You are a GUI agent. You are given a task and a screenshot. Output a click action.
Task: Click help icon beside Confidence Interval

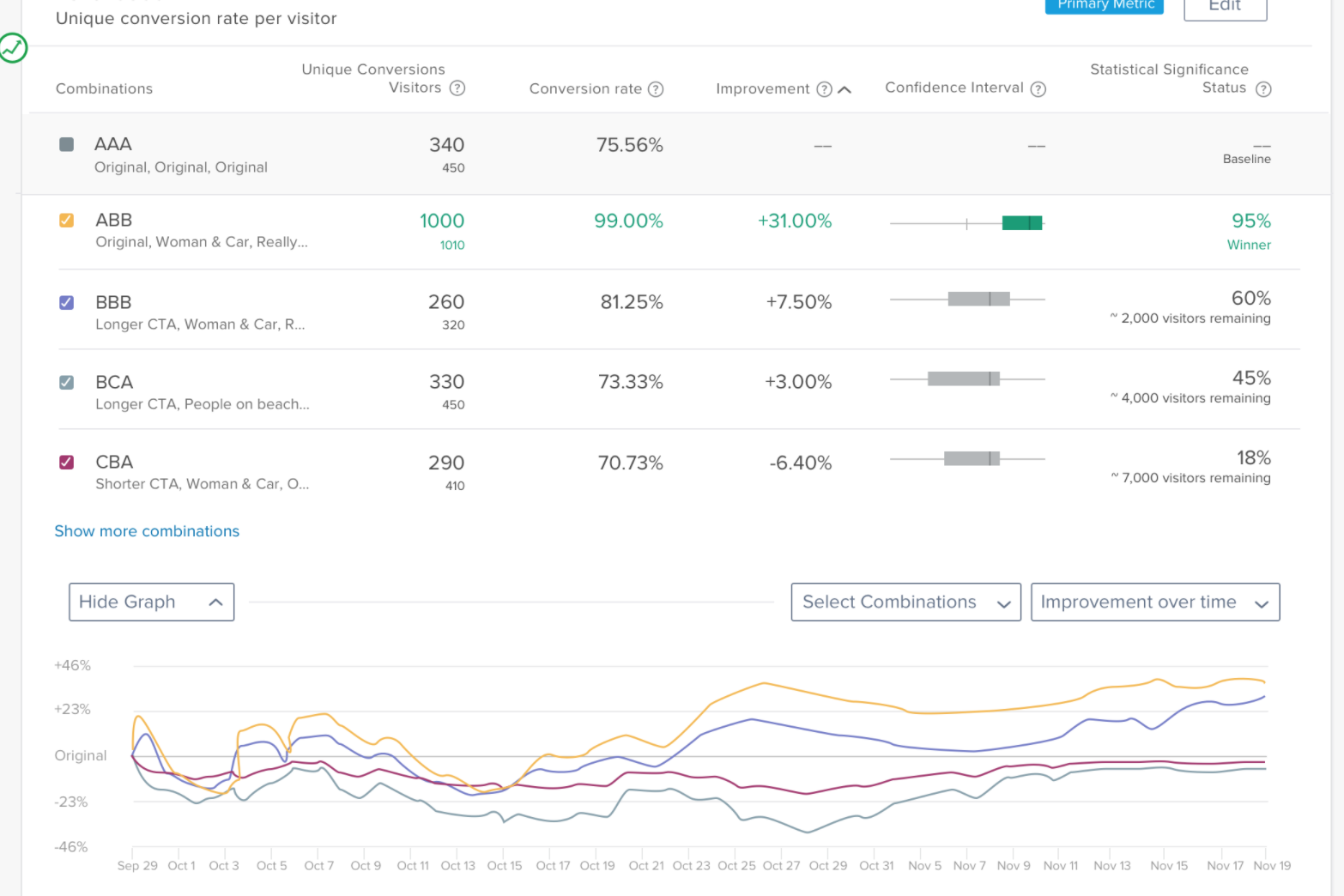[x=1038, y=89]
